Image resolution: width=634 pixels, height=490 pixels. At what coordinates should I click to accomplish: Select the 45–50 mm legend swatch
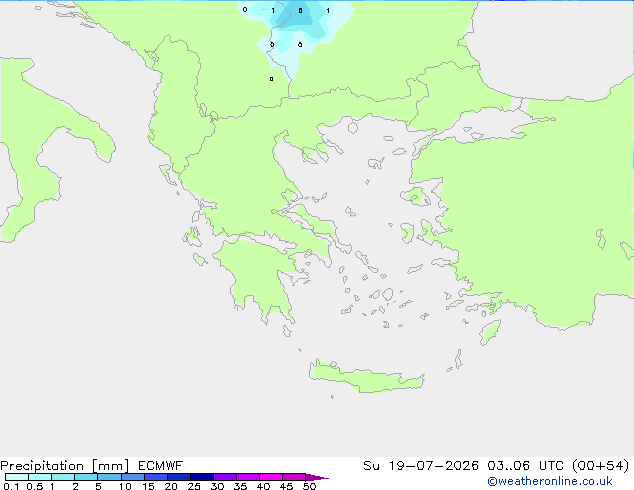(x=294, y=477)
